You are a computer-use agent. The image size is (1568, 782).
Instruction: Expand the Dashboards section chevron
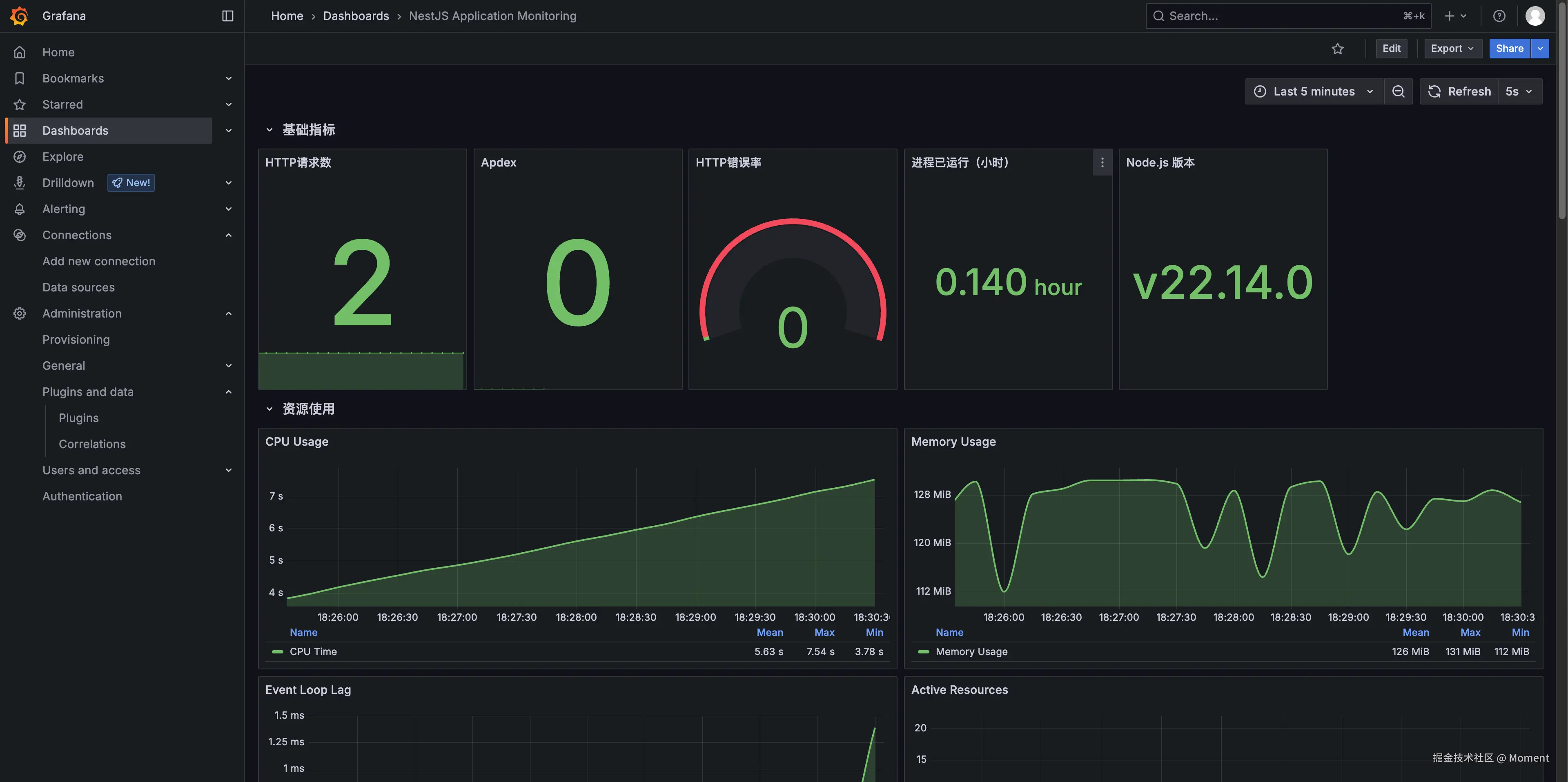coord(228,131)
